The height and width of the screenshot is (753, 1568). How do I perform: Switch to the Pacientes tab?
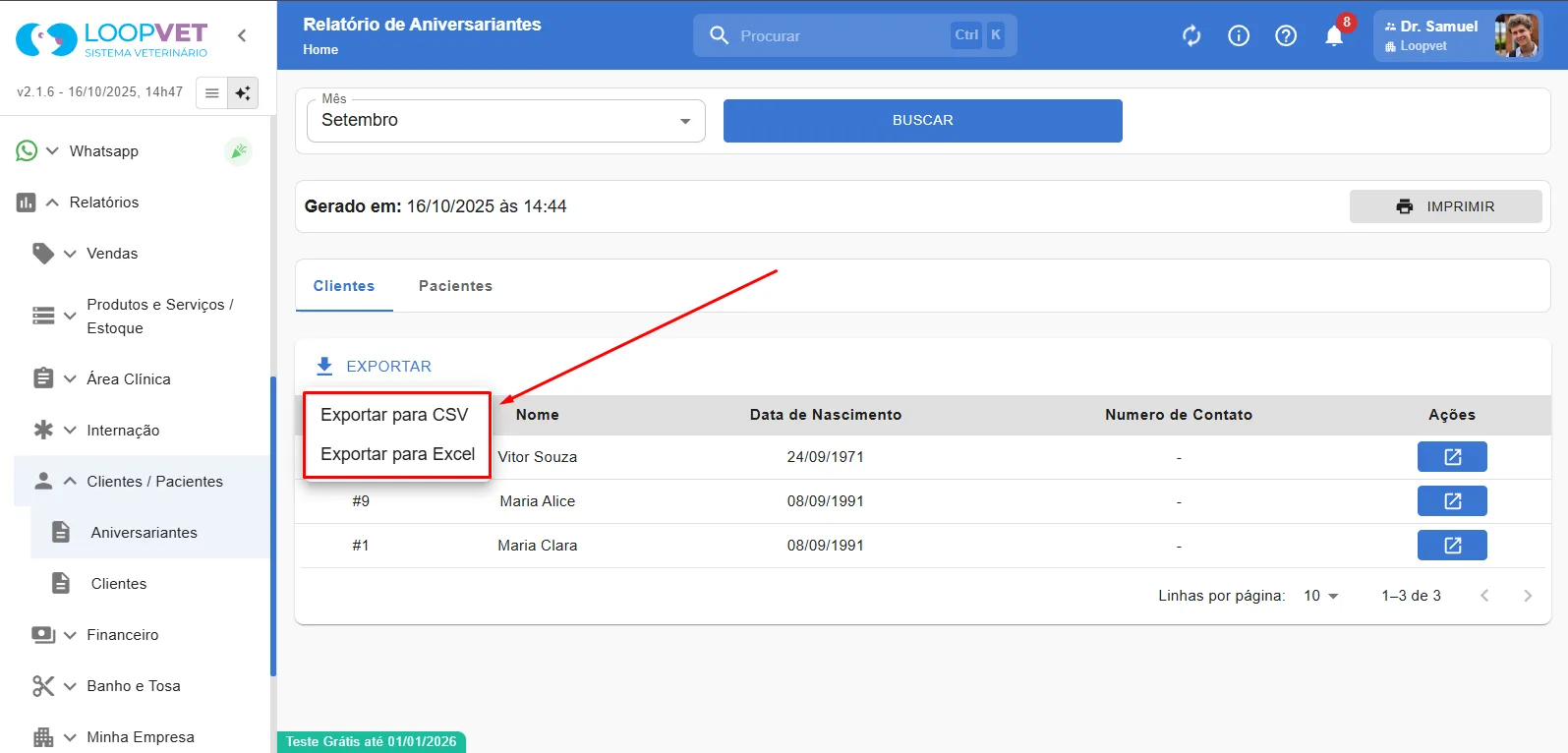point(455,286)
